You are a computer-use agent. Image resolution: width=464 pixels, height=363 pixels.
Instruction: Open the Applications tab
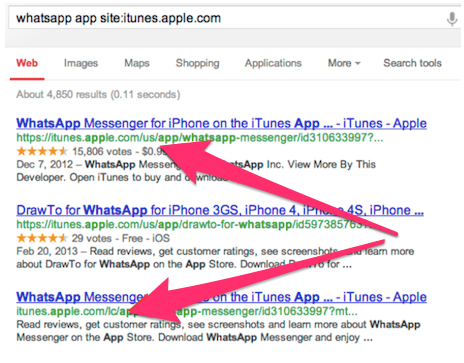coord(273,63)
